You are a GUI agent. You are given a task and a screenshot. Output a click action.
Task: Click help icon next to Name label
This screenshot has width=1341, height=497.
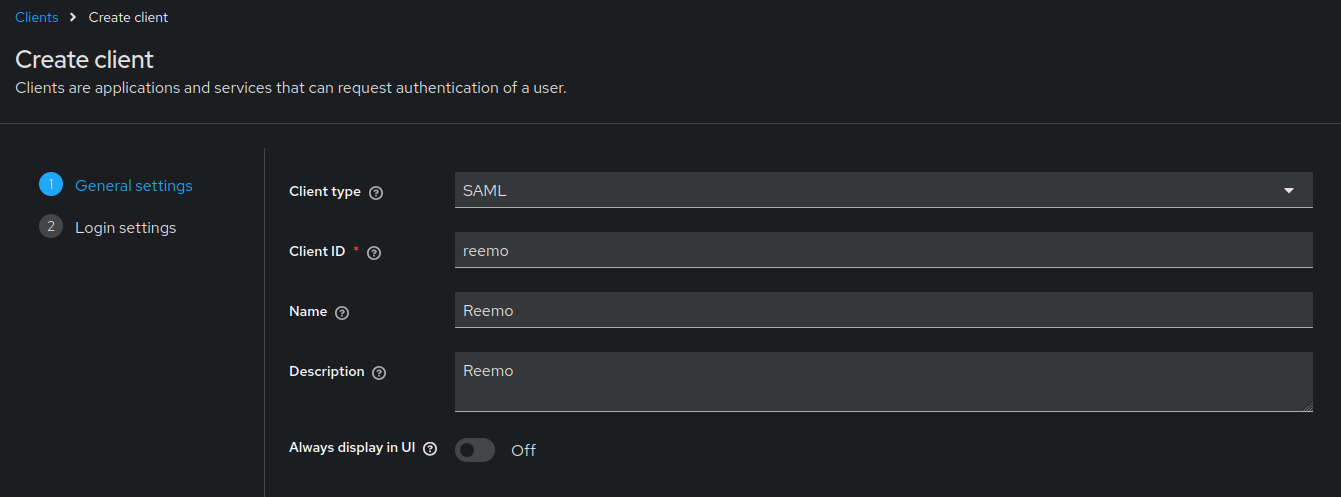click(x=342, y=313)
